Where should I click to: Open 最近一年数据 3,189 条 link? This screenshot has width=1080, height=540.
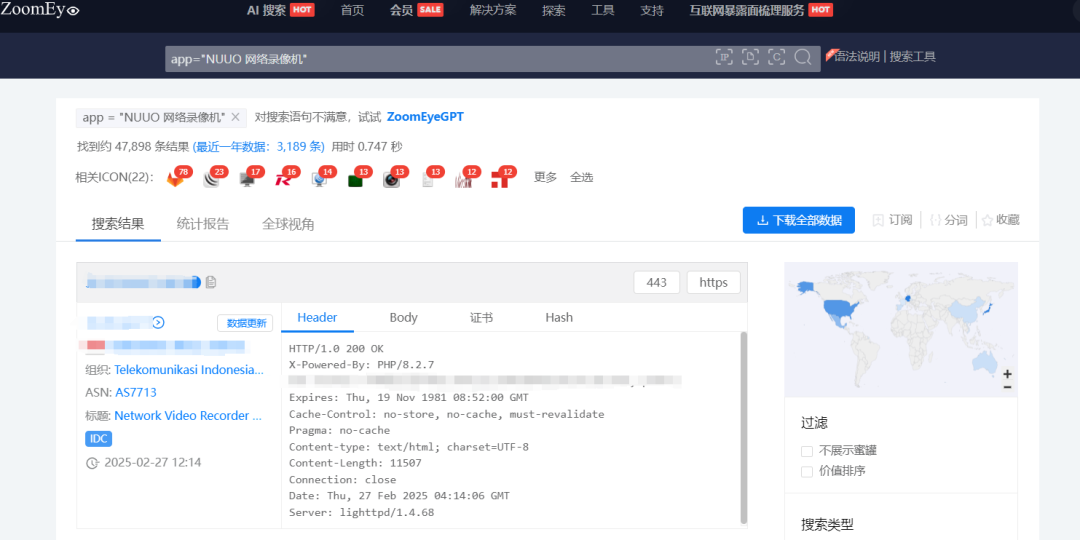258,147
